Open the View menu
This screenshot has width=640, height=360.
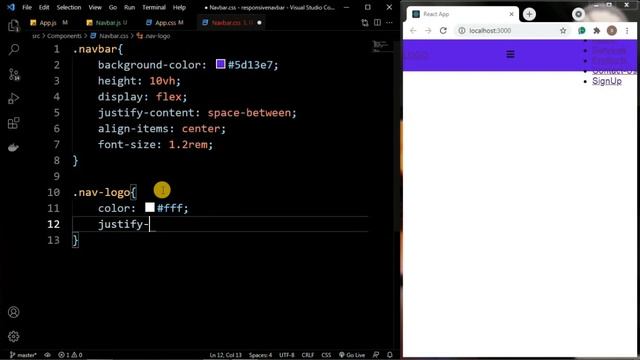click(x=95, y=7)
